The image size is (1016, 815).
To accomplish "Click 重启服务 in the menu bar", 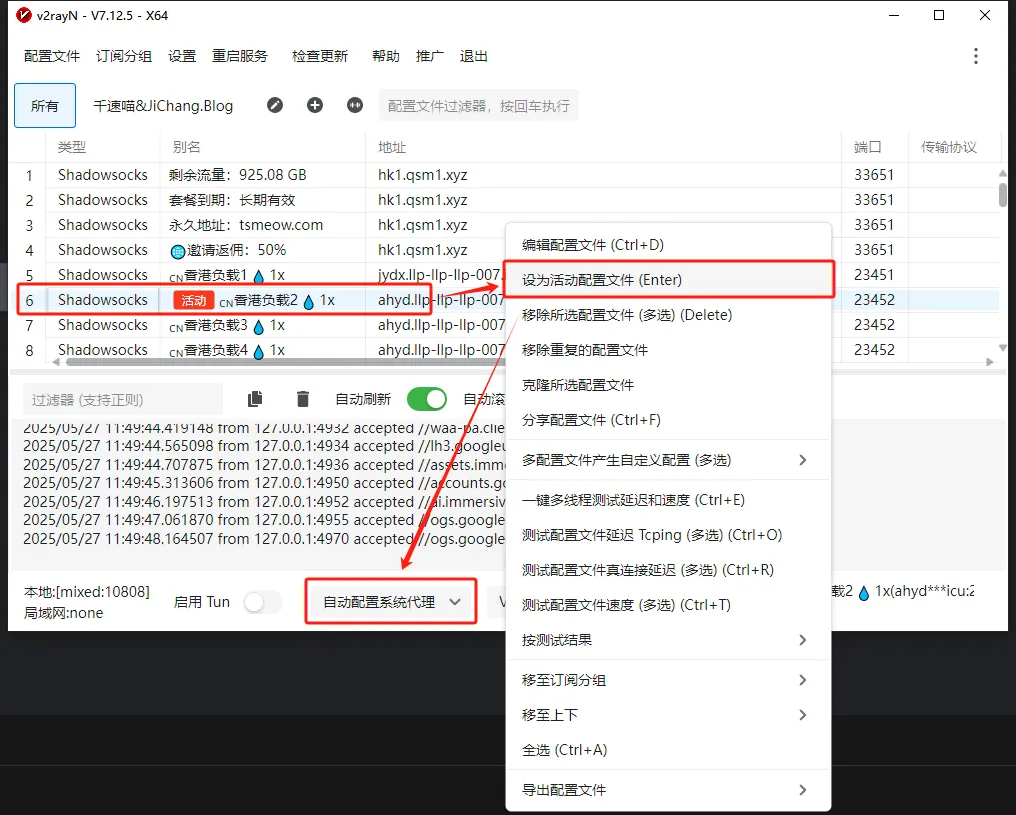I will coord(240,56).
